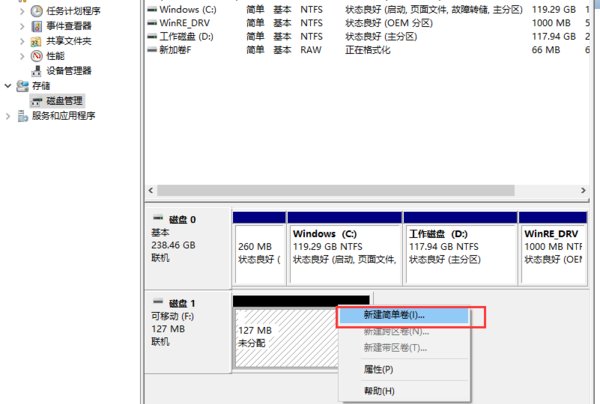Select 任务计划程序 tree label
600x404 pixels.
coord(73,11)
